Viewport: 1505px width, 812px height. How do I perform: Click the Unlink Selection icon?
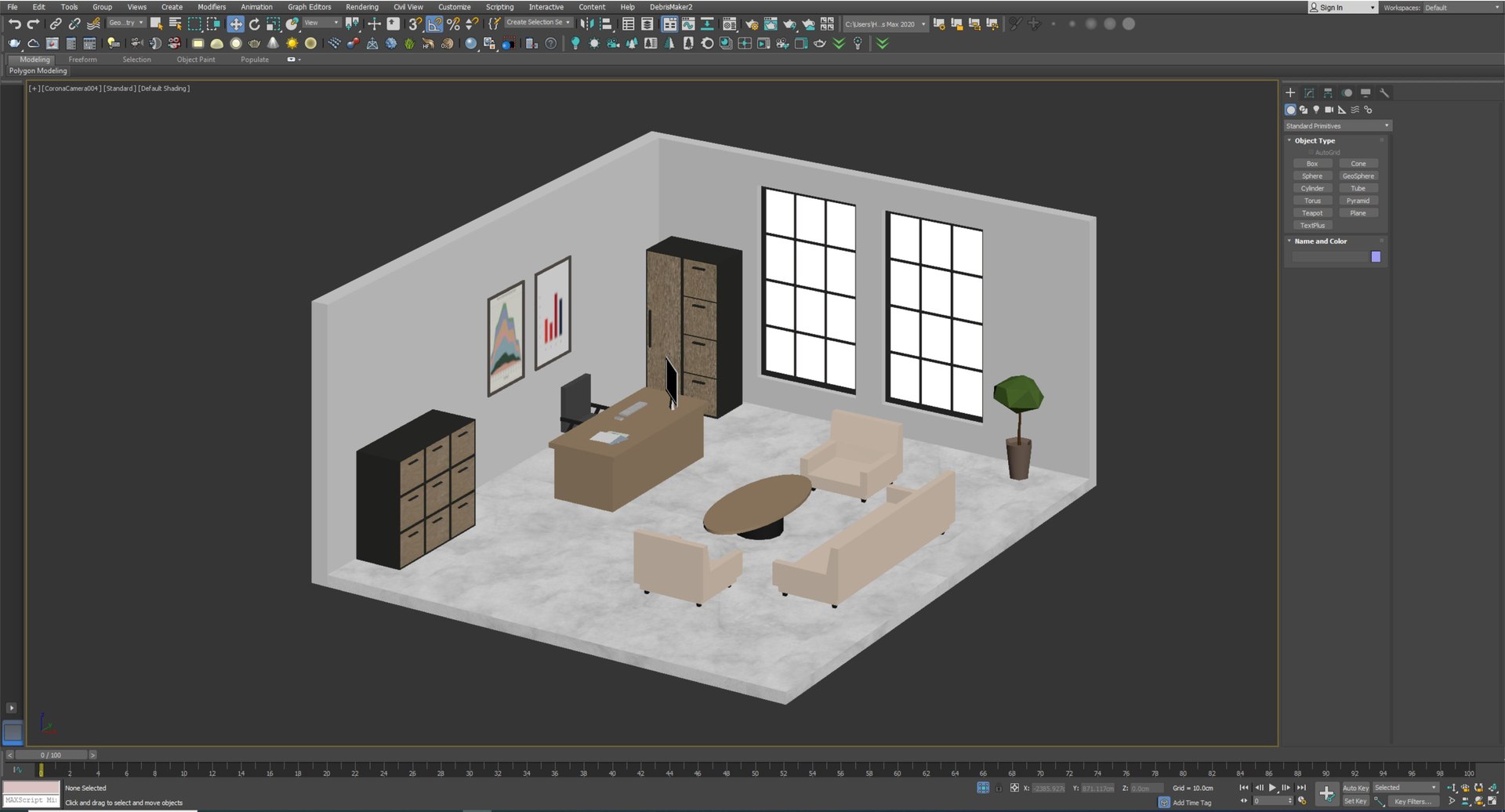[x=74, y=24]
